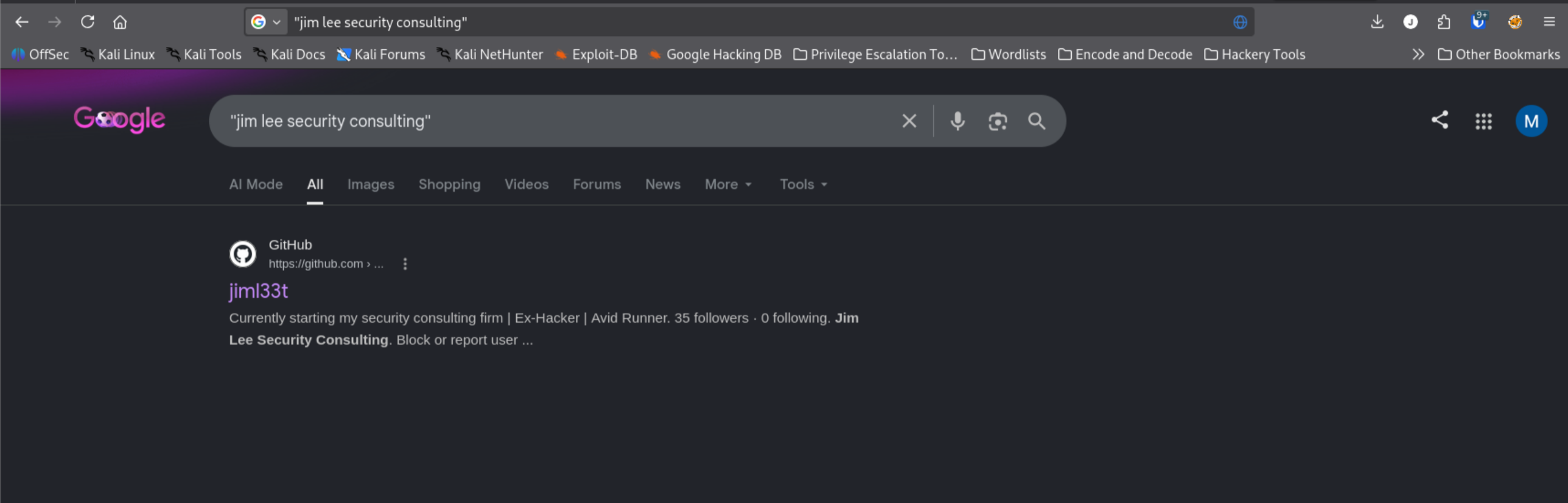Click the Google logo
This screenshot has width=1568, height=503.
point(119,119)
